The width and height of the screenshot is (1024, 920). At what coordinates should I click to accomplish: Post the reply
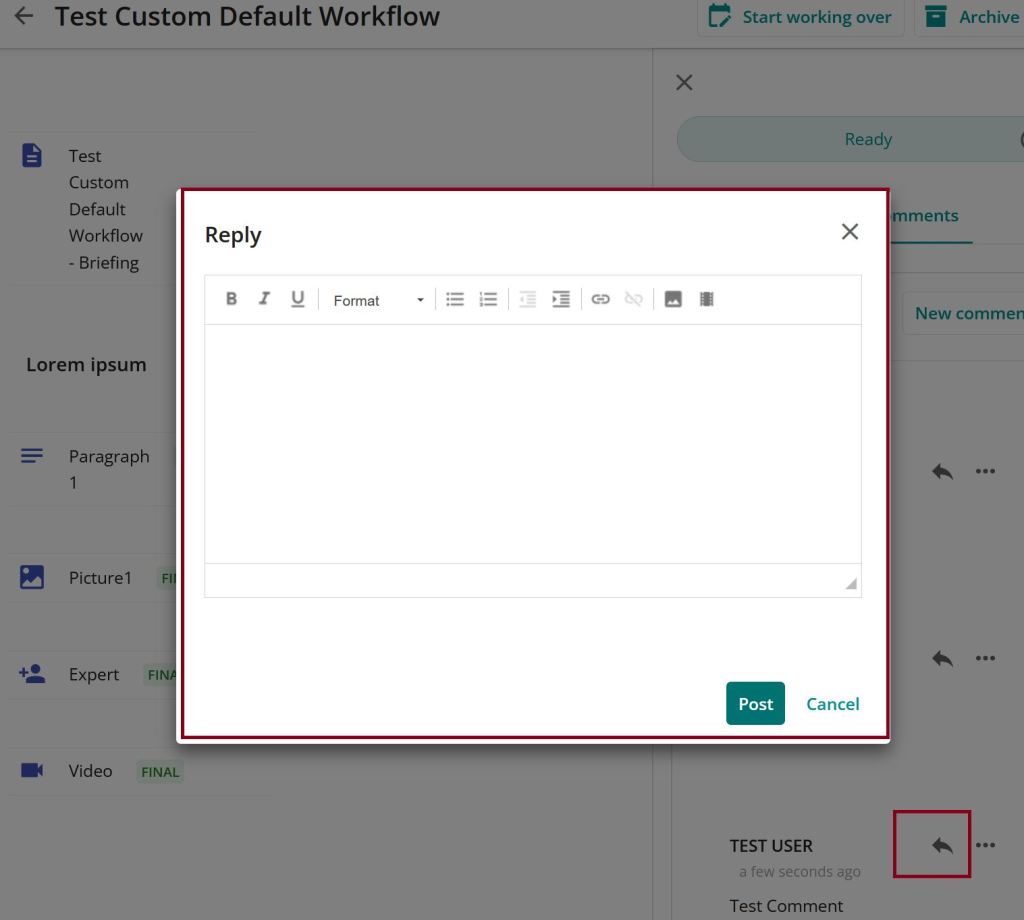(x=755, y=704)
